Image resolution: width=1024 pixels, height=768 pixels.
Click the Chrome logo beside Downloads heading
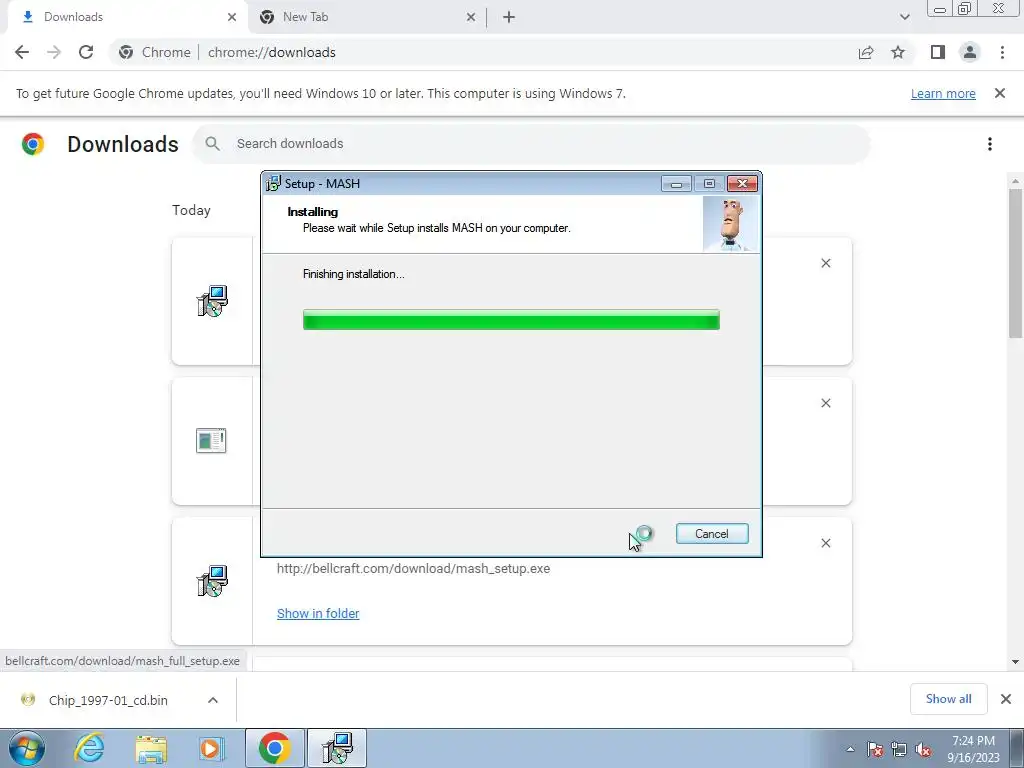pos(33,144)
